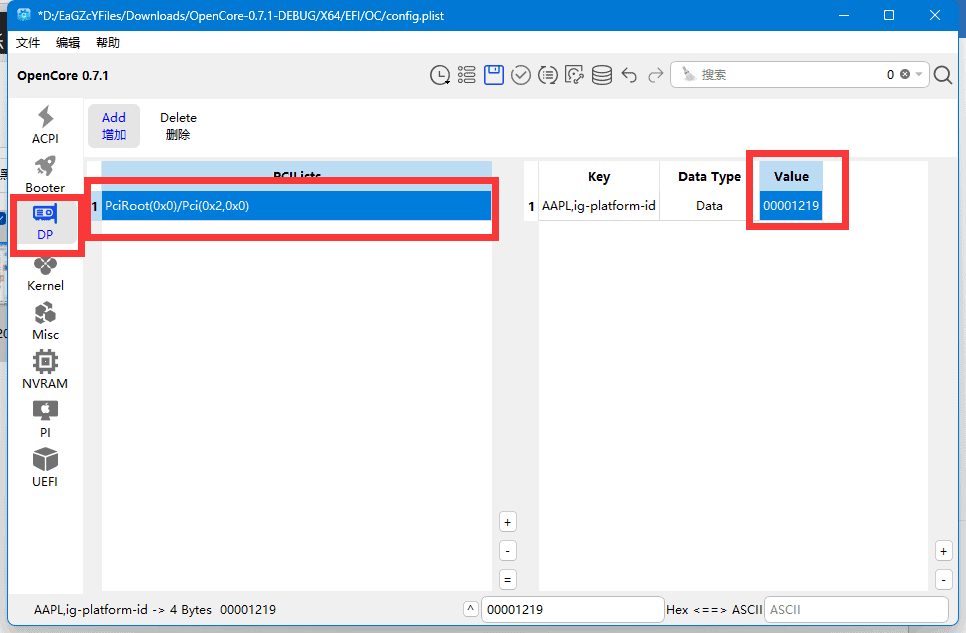Expand the search box dropdown arrow
Viewport: 966px width, 633px height.
coord(919,75)
